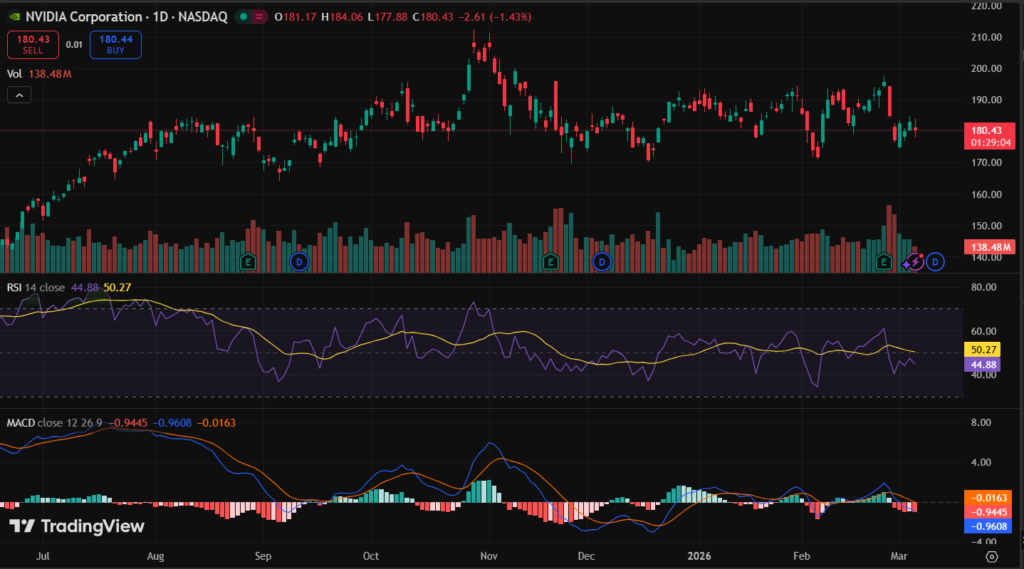Open chart settings gear icon
1024x569 pixels.
pos(991,556)
